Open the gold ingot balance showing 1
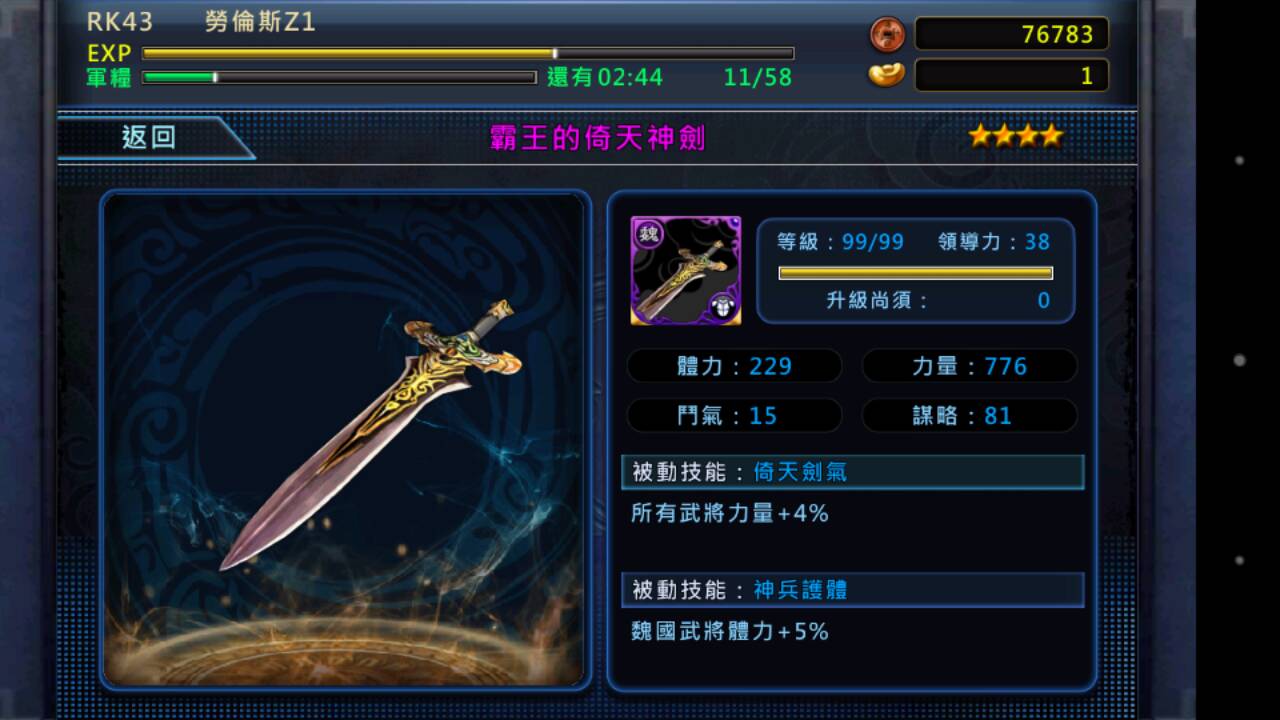 pyautogui.click(x=1011, y=75)
